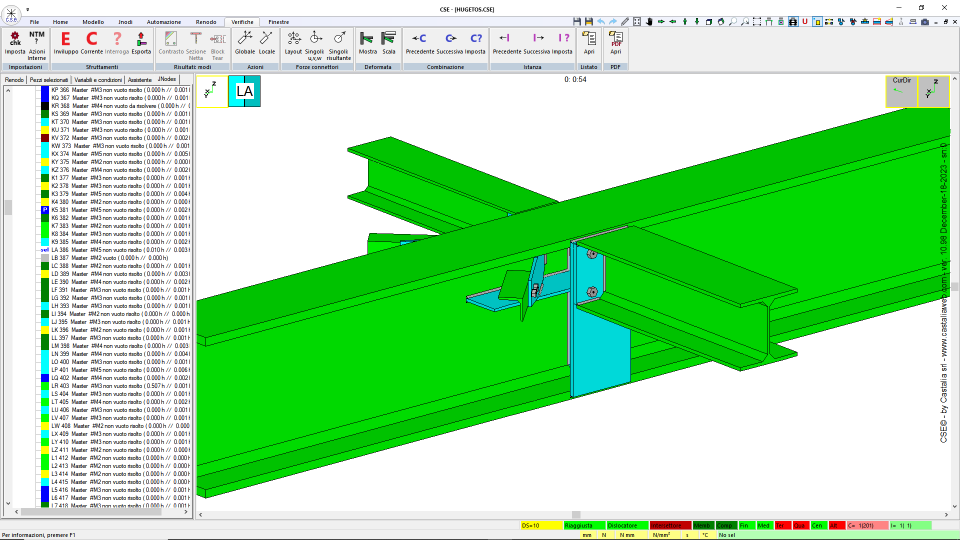Open the Finestre ribbon tab
960x540 pixels.
click(279, 22)
